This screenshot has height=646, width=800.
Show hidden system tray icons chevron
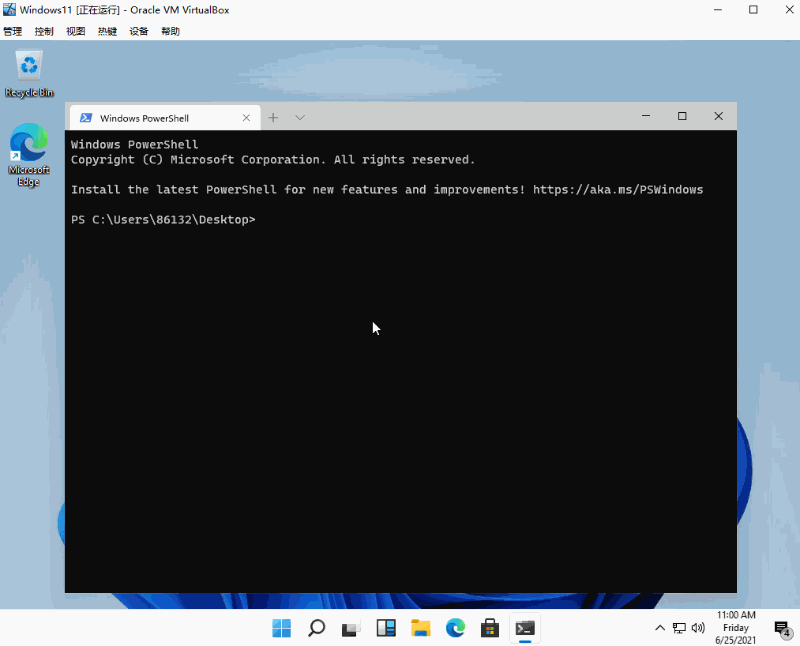click(660, 628)
